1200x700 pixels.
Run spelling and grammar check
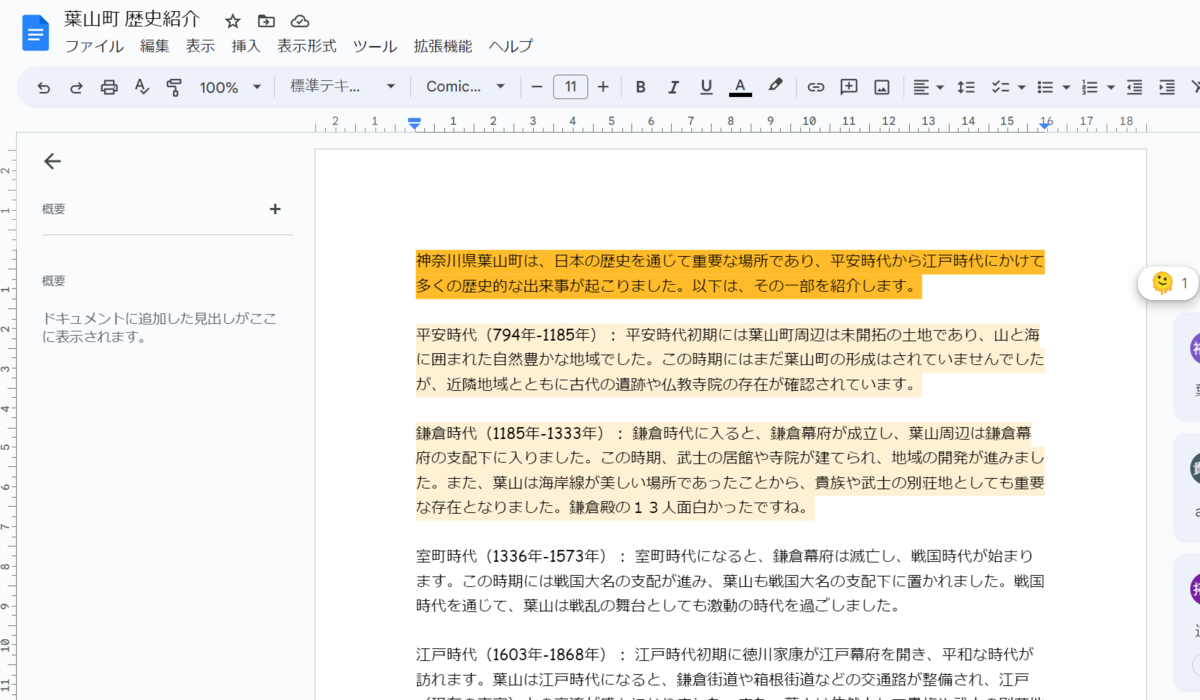[x=141, y=87]
